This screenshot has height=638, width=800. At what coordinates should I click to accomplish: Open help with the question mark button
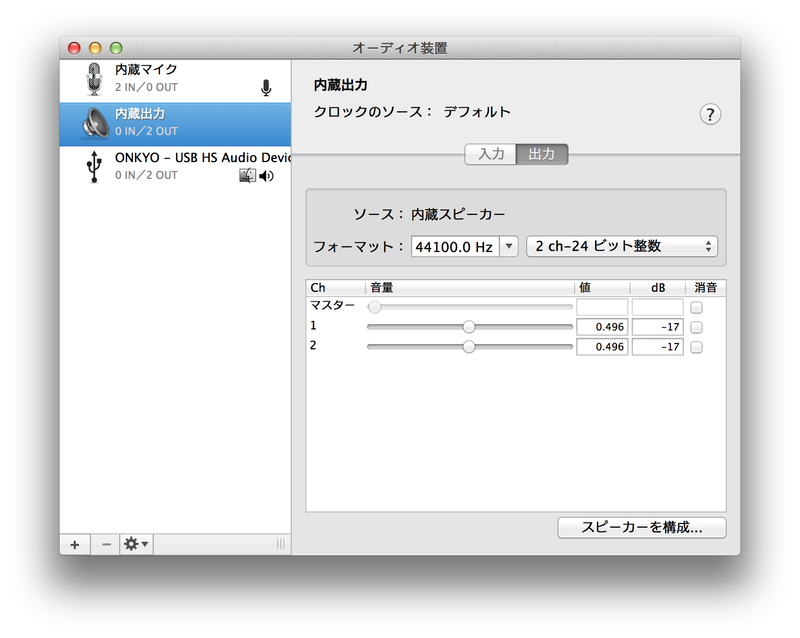[710, 114]
